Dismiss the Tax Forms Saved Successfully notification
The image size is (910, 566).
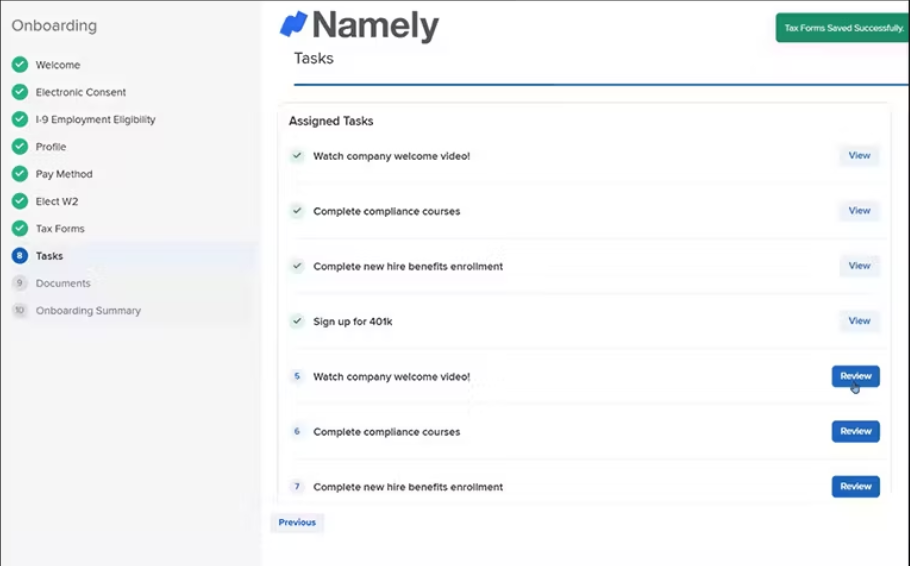click(842, 28)
